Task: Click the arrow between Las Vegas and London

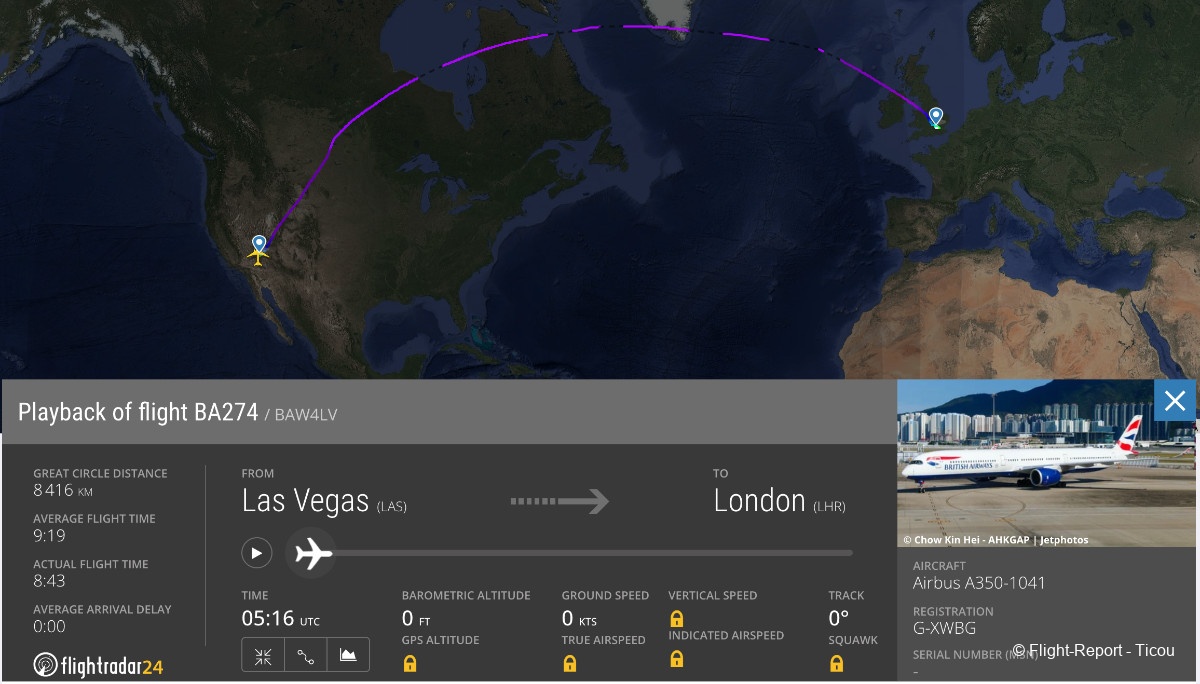Action: pos(560,501)
